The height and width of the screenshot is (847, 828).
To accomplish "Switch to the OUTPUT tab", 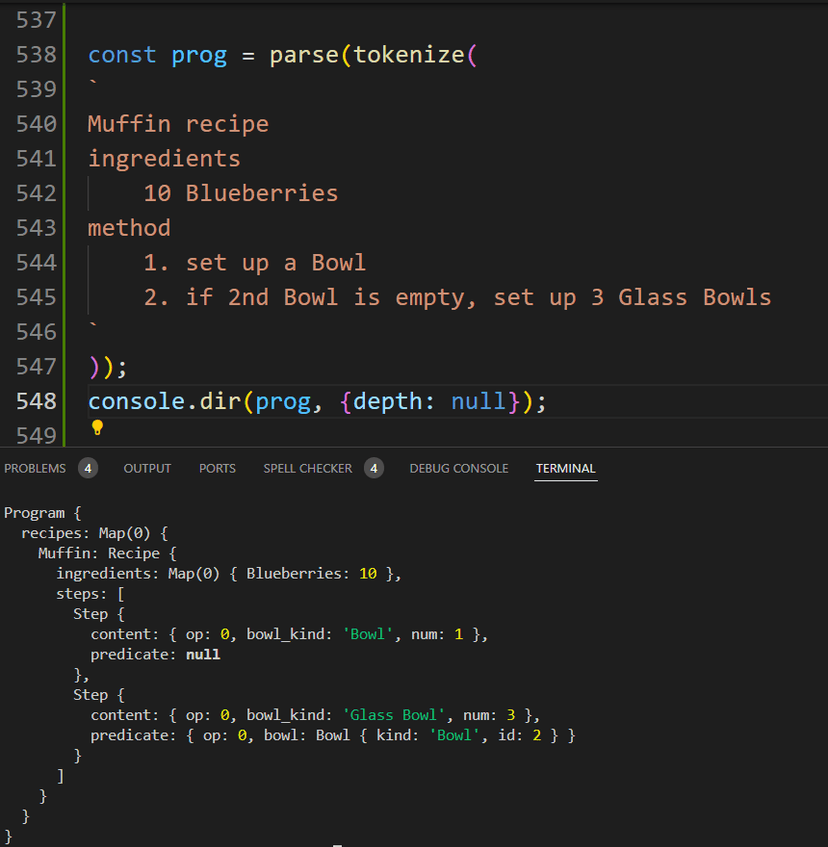I will point(147,468).
